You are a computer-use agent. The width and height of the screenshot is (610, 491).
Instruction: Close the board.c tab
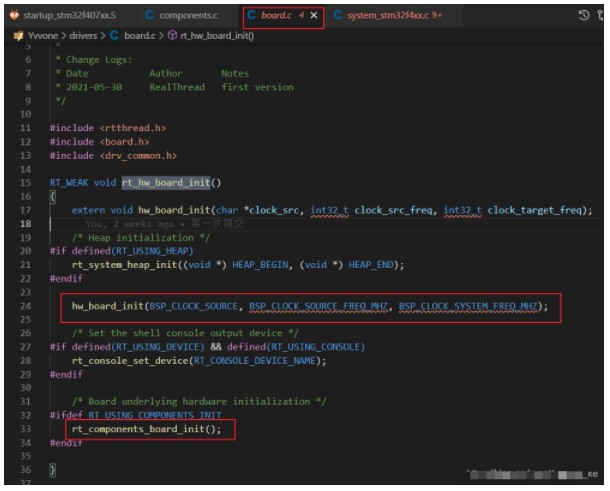pyautogui.click(x=314, y=16)
